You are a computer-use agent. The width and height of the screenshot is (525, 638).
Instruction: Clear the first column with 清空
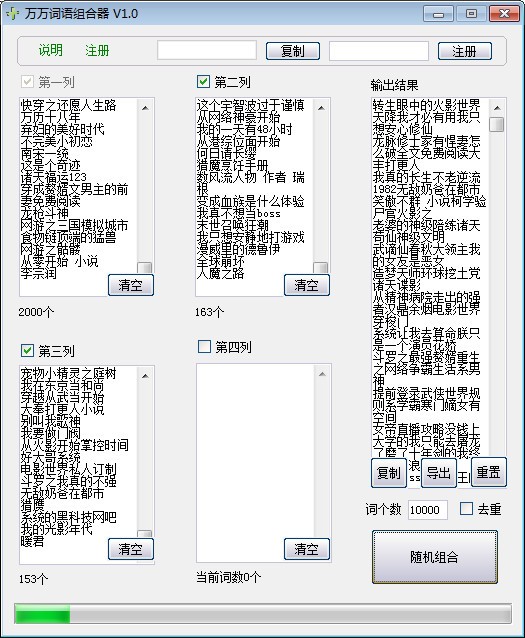[x=131, y=285]
